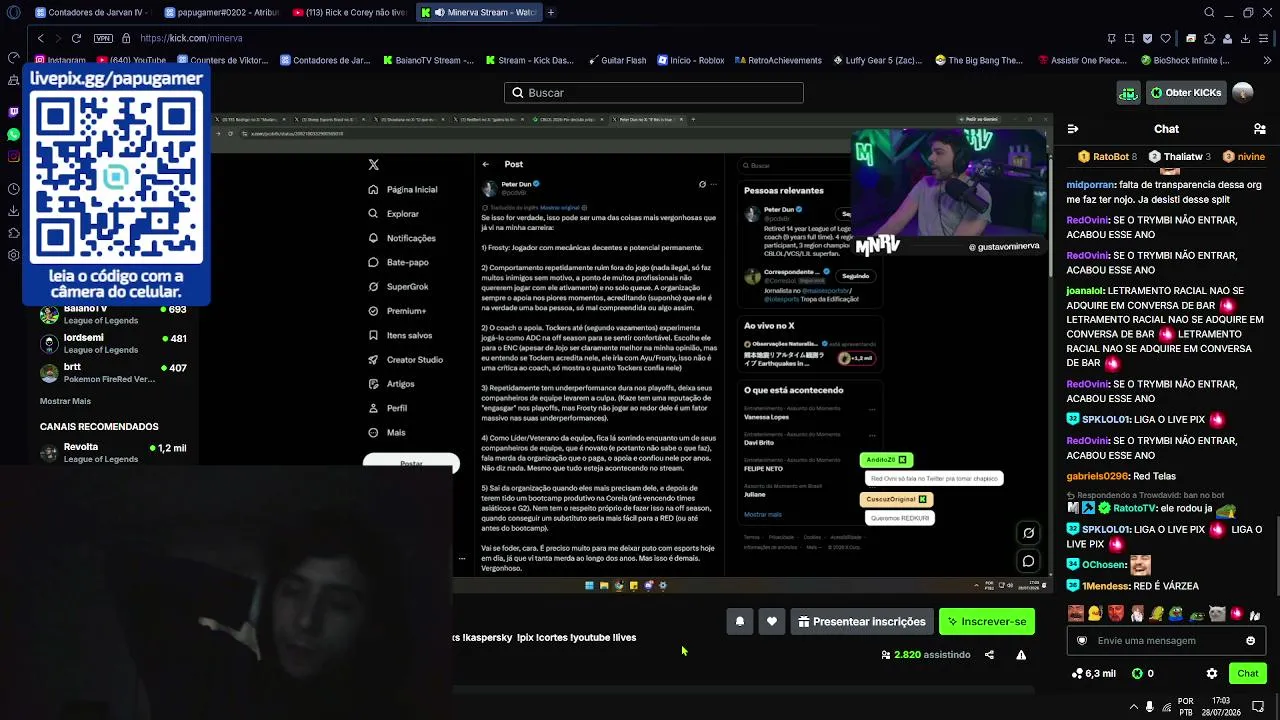The height and width of the screenshot is (720, 1280).
Task: Show hidden system tray icons
Action: point(1133,707)
